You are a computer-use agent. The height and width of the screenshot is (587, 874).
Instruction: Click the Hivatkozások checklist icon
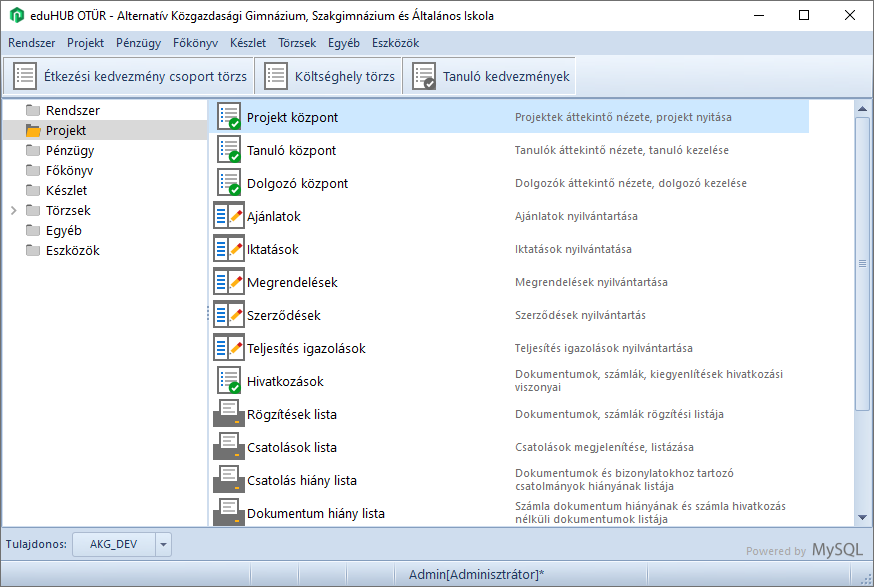click(229, 381)
